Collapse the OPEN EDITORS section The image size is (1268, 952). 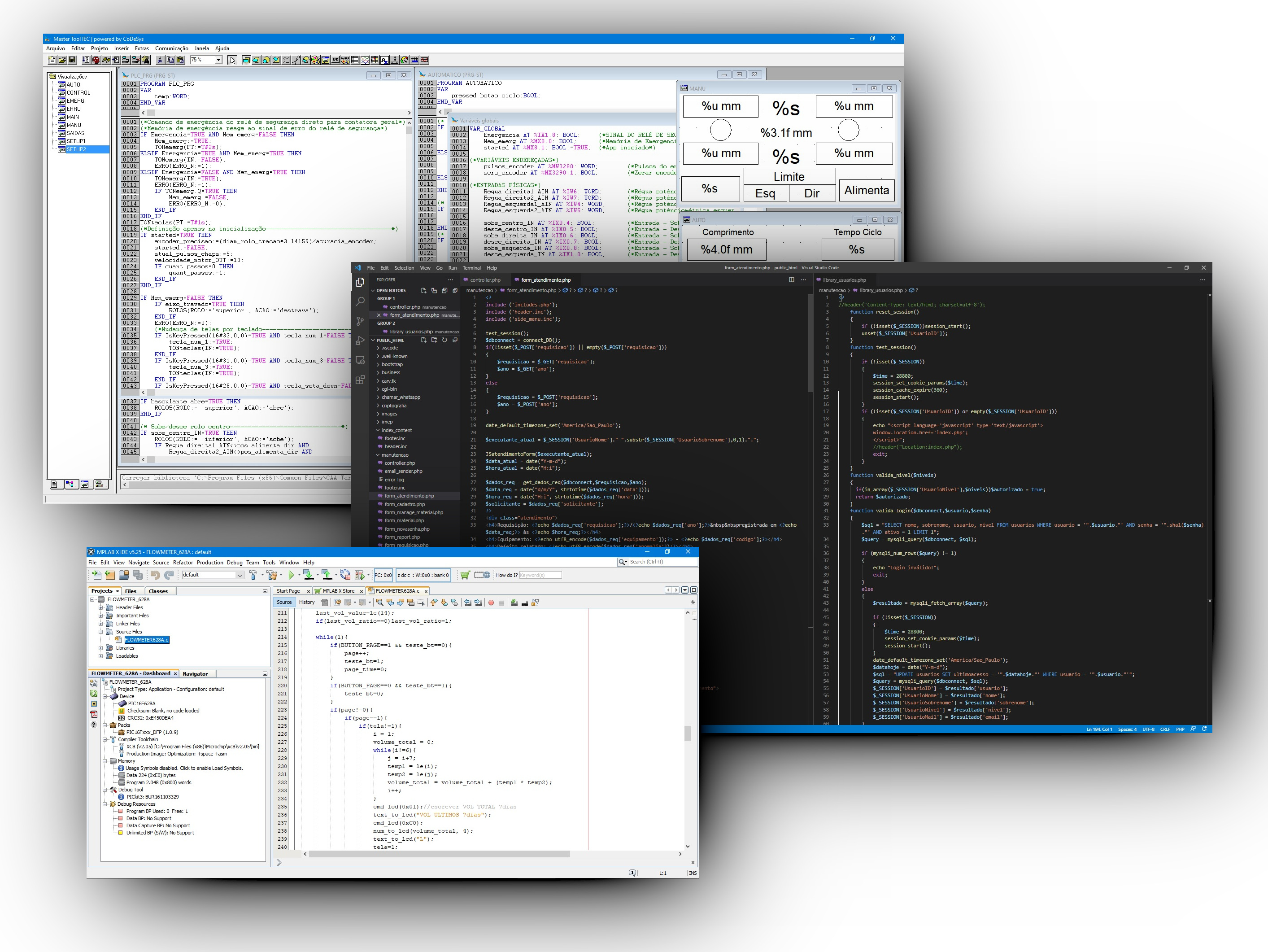(x=373, y=291)
